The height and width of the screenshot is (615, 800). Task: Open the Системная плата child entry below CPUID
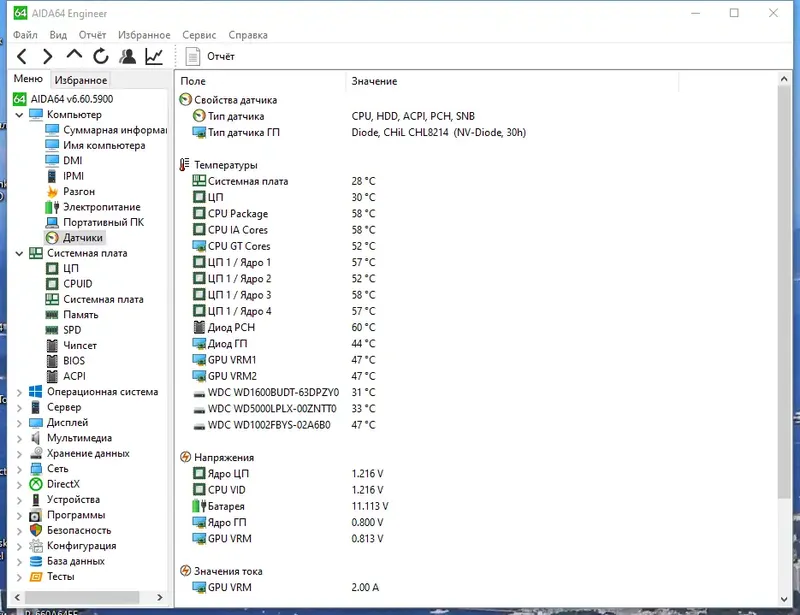coord(94,300)
